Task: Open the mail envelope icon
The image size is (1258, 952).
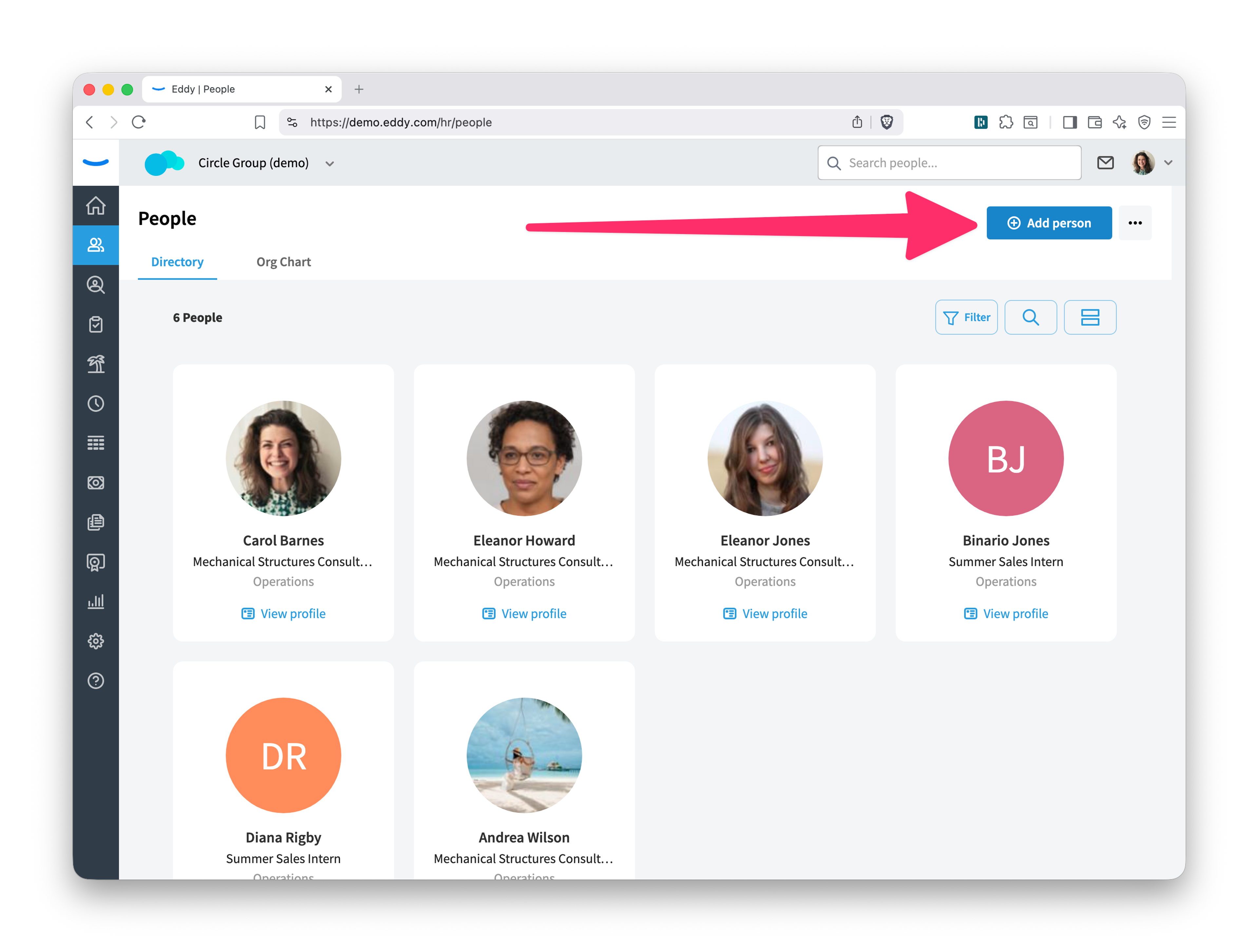Action: (x=1105, y=162)
